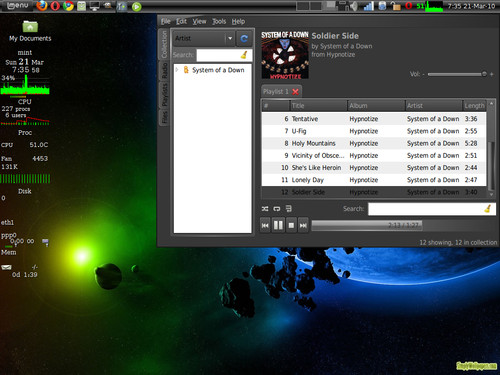This screenshot has height=375, width=500.
Task: Rescan the collection with refresh button
Action: [x=244, y=38]
